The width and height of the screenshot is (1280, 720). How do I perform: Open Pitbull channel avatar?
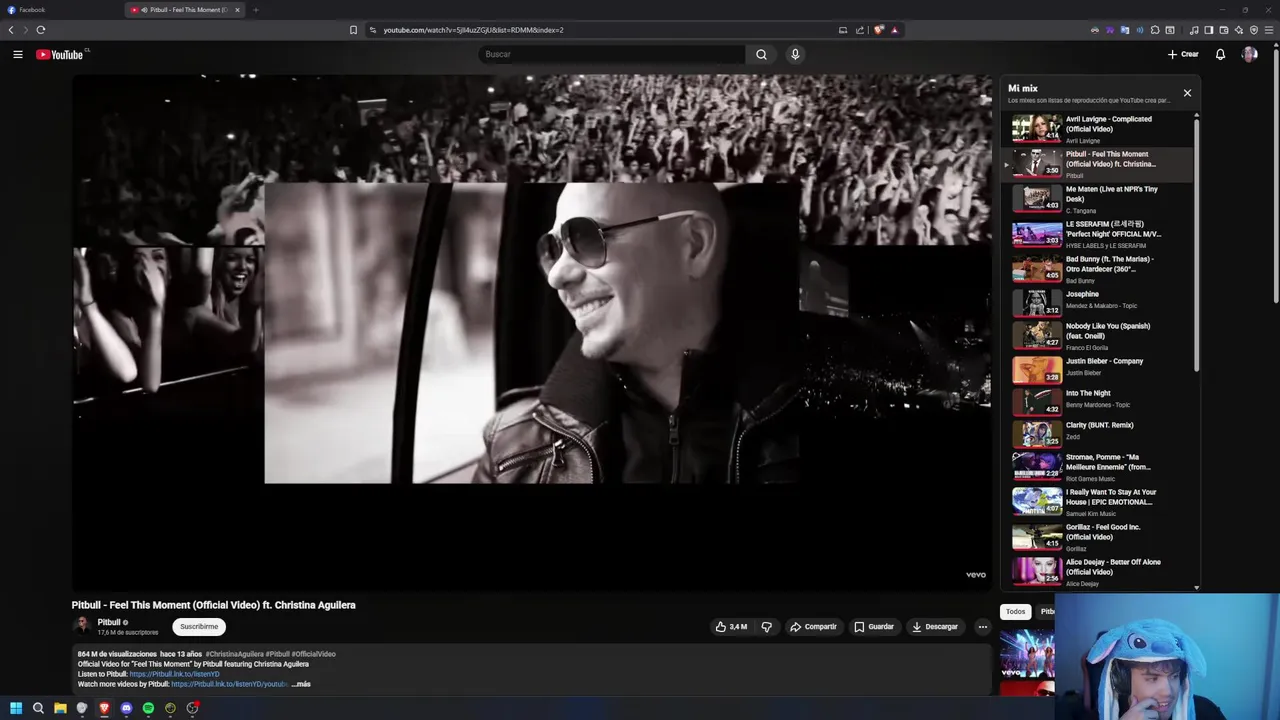tap(81, 626)
